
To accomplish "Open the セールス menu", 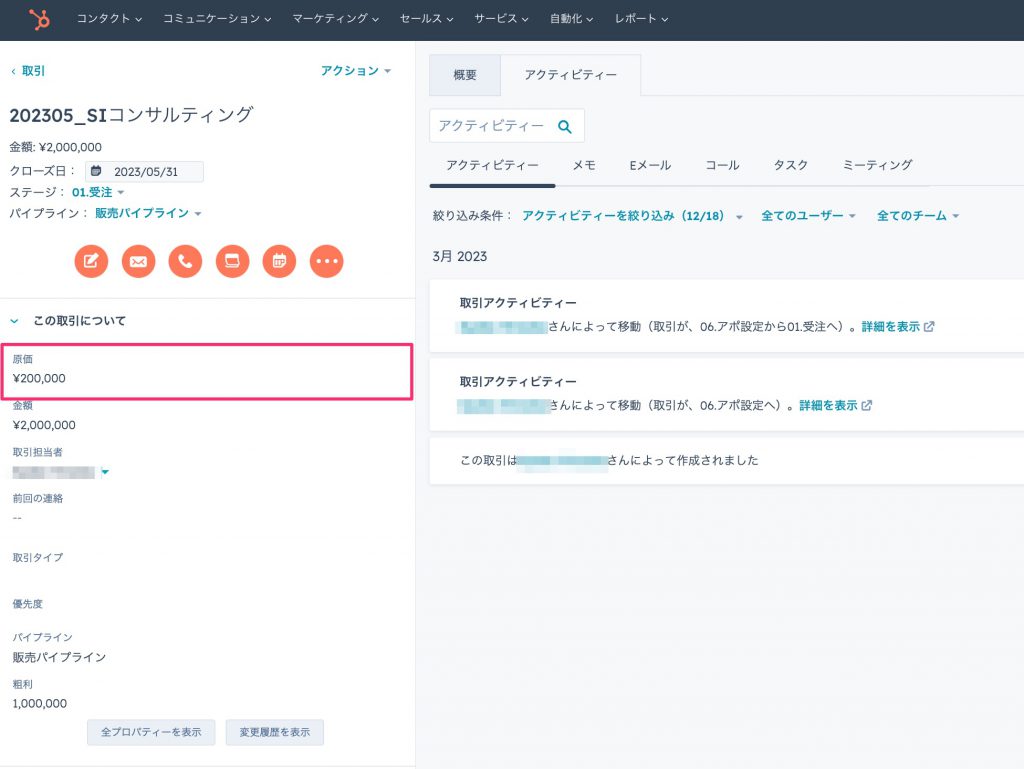I will [x=426, y=19].
